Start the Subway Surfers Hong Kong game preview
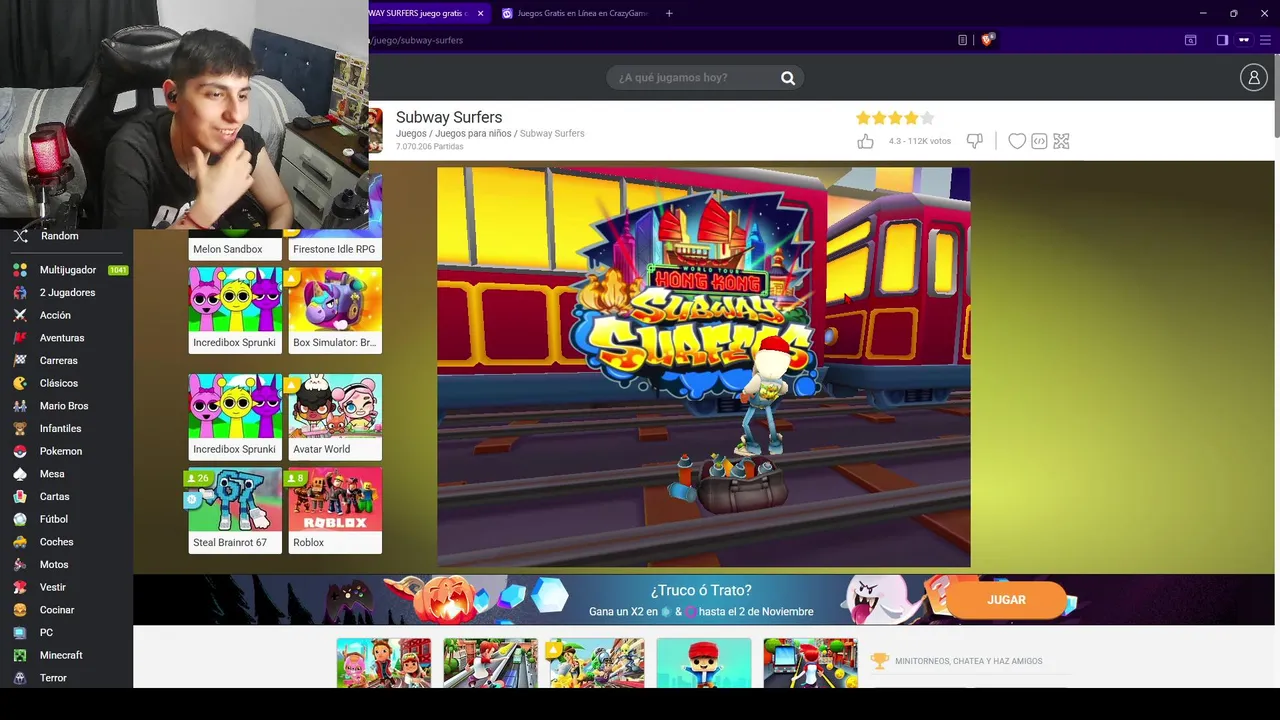 click(x=703, y=367)
